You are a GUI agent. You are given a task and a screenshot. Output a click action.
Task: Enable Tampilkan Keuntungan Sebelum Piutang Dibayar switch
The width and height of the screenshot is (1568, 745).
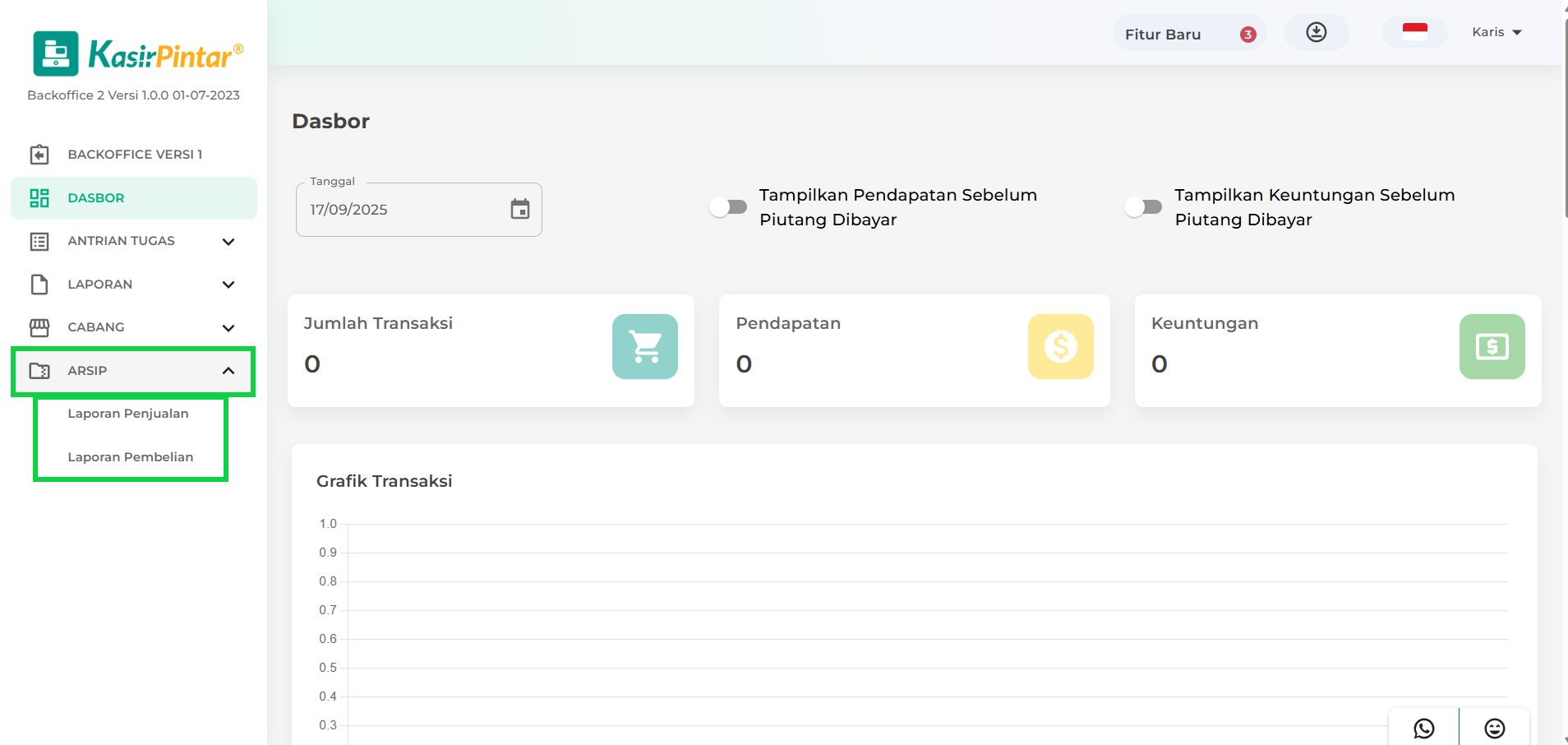[x=1143, y=207]
